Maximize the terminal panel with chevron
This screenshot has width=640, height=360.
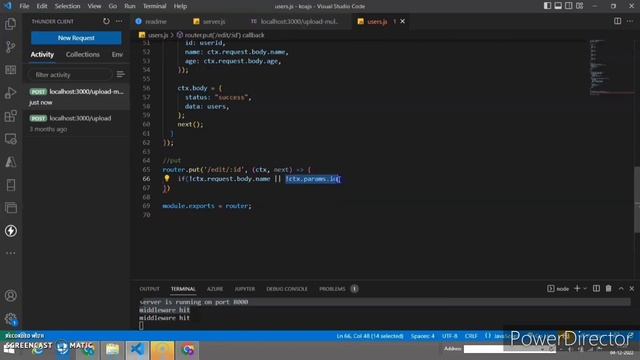[x=621, y=289]
